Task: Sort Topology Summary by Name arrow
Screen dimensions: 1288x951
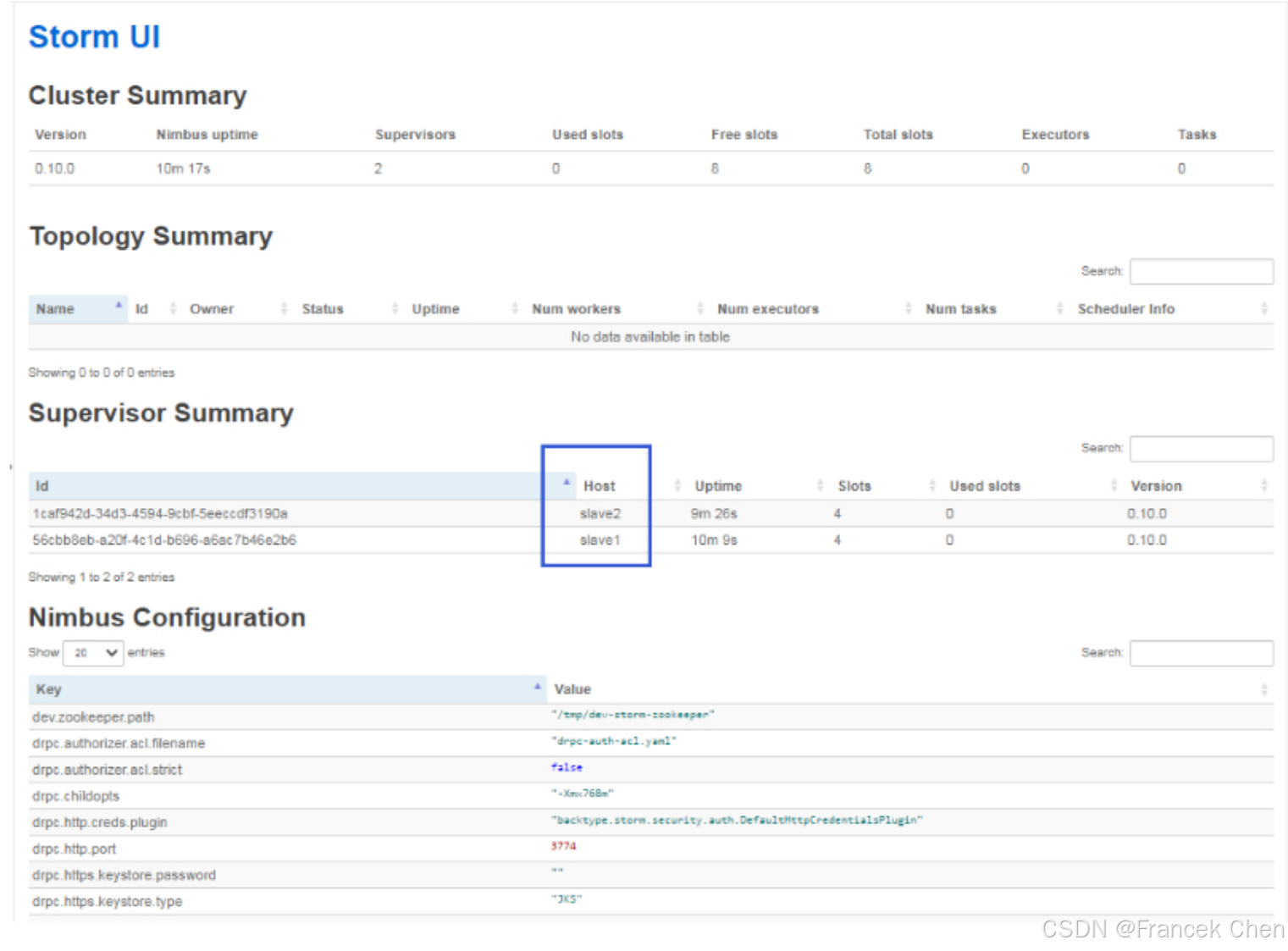Action: point(119,305)
